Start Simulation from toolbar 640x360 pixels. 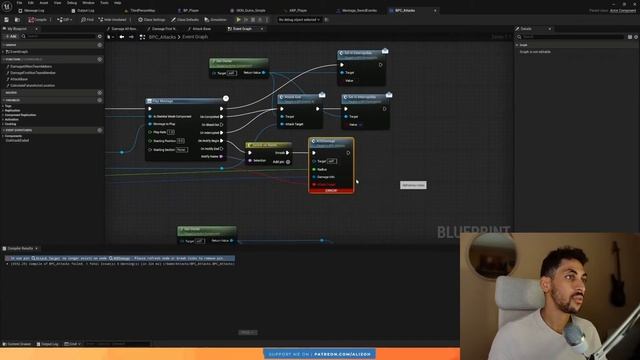tap(216, 20)
